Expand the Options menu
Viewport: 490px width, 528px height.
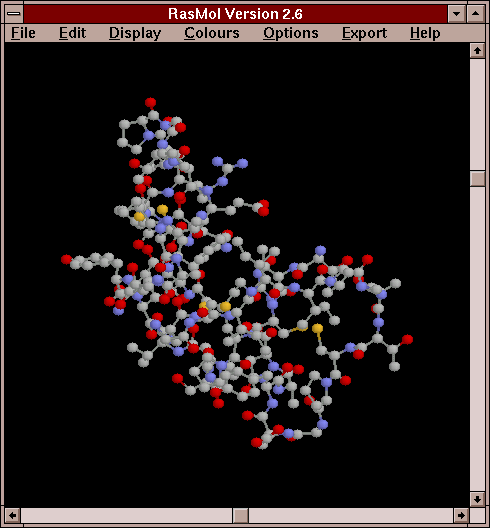pyautogui.click(x=291, y=33)
